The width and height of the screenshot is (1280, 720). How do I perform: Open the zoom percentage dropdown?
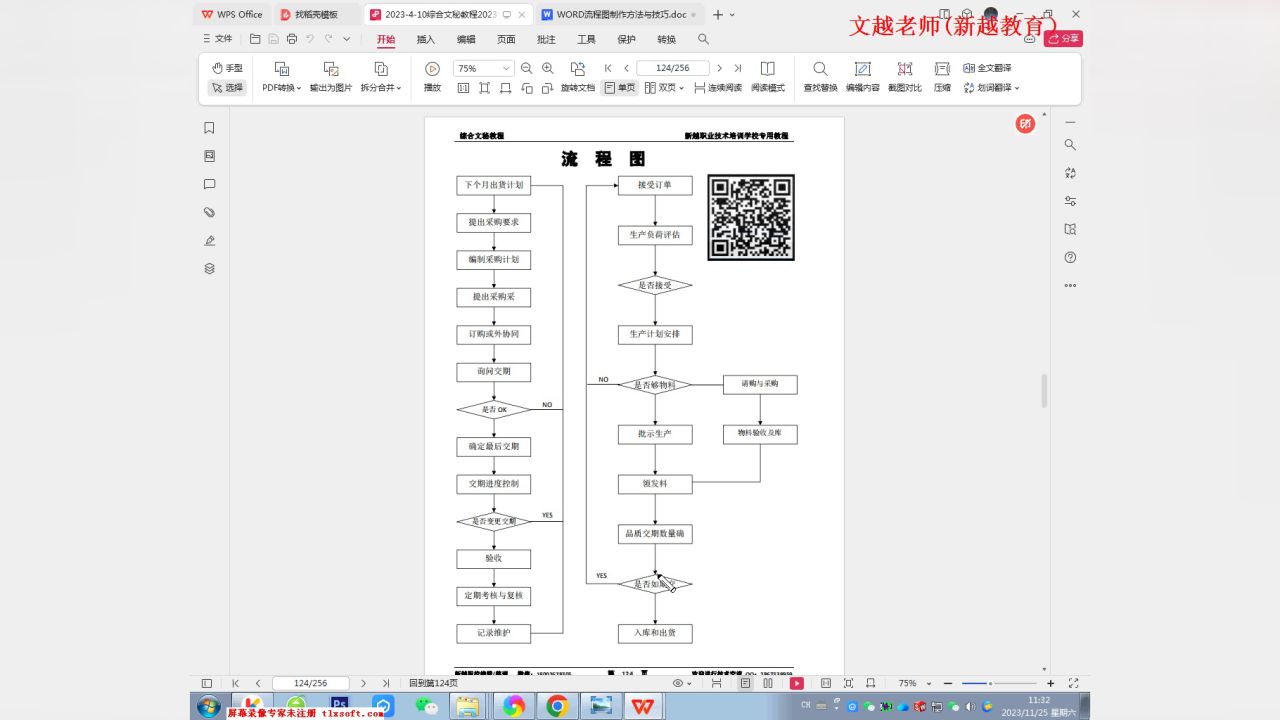(x=506, y=67)
